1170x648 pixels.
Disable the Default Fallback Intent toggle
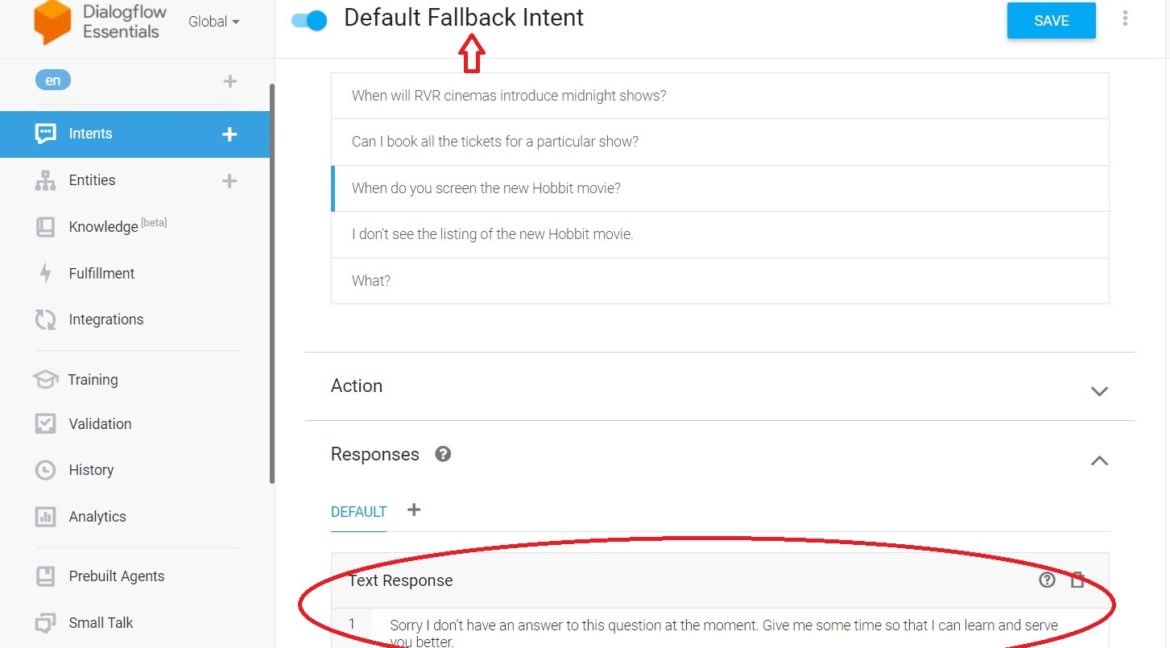[309, 19]
